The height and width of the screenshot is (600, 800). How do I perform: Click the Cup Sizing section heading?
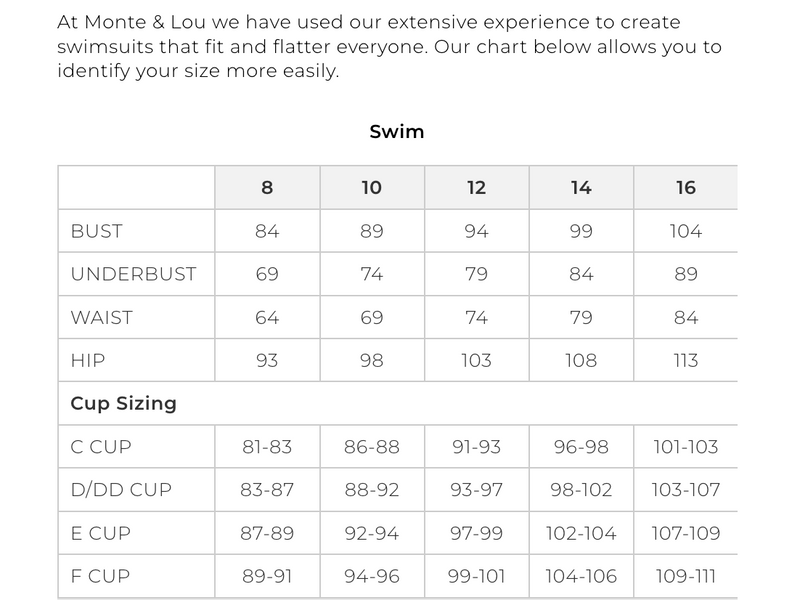point(123,404)
